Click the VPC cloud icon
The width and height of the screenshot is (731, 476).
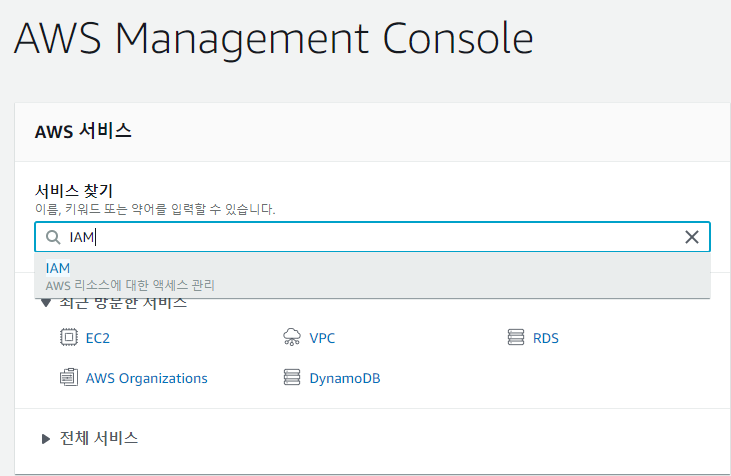coord(292,337)
